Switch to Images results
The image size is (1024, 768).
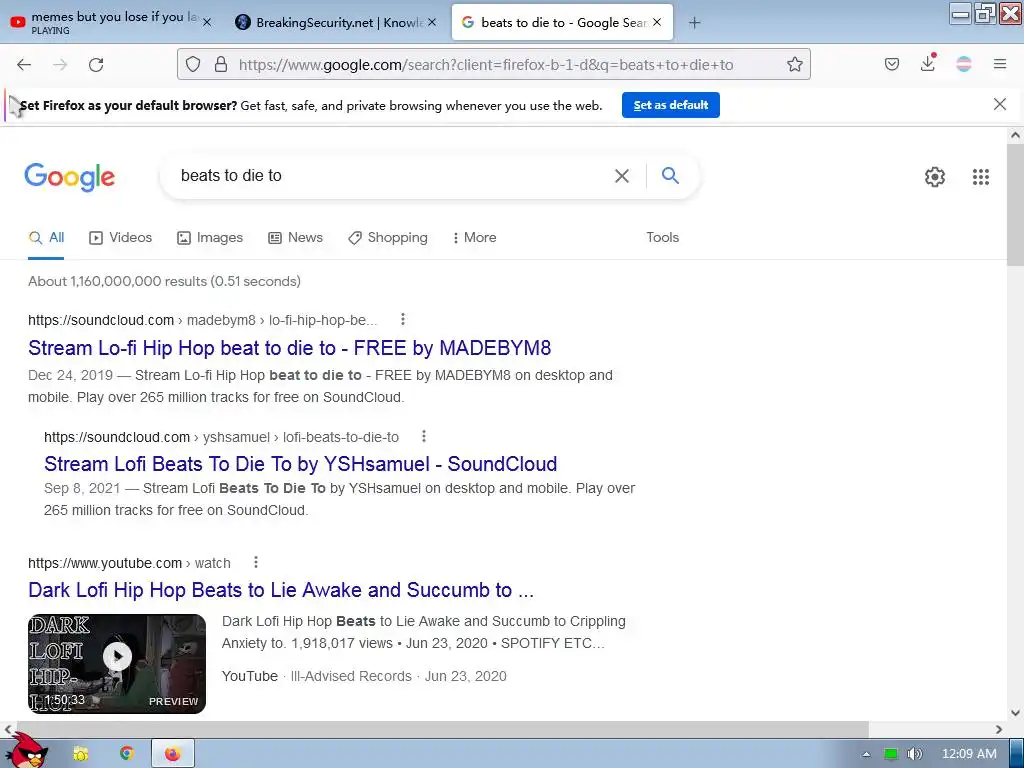[210, 238]
